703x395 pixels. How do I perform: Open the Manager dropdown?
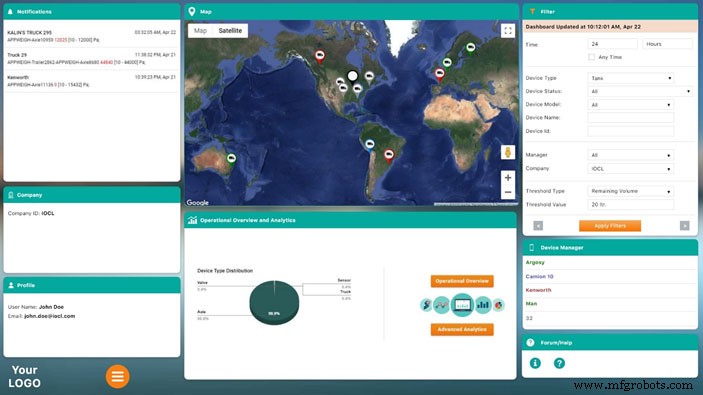coord(630,155)
